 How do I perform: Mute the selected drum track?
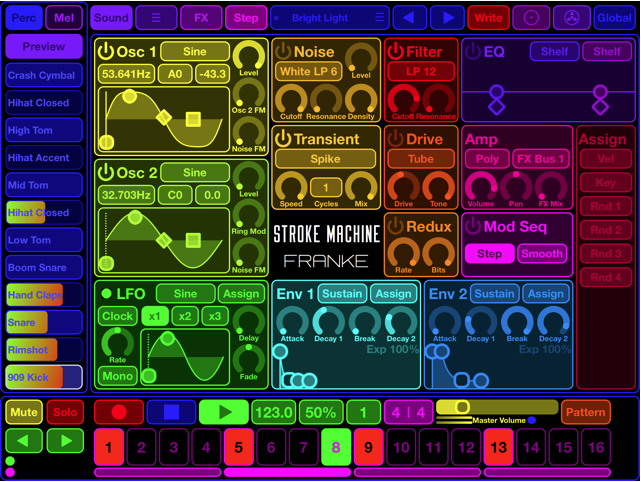(23, 412)
